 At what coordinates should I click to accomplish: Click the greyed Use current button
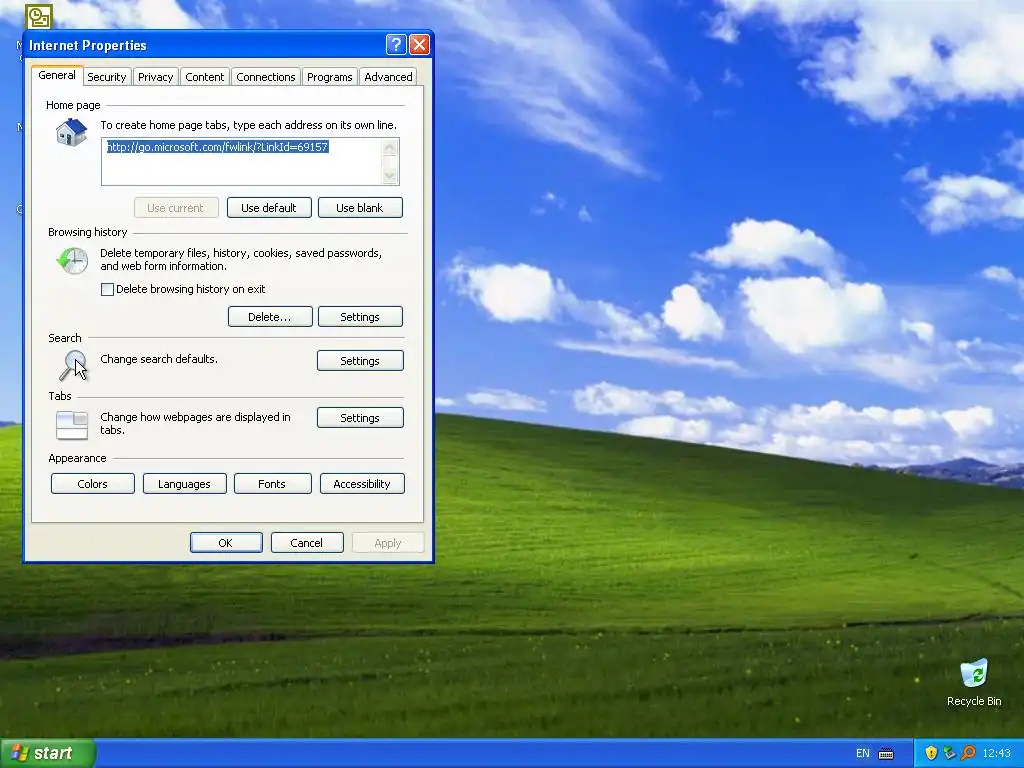[175, 208]
